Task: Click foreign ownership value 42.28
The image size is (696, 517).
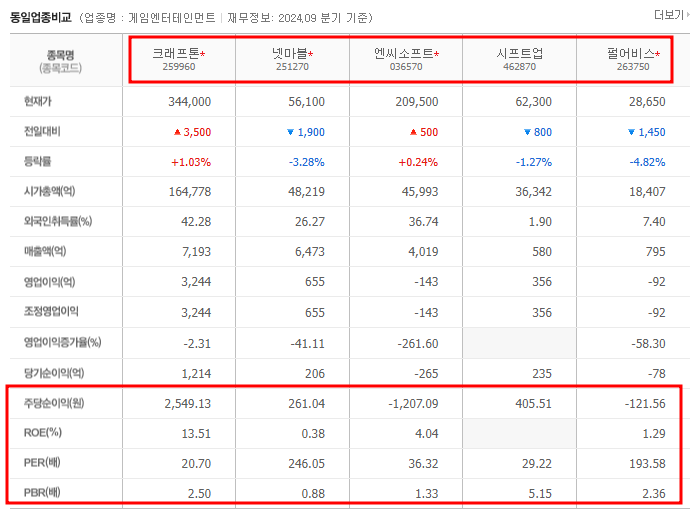Action: 196,222
